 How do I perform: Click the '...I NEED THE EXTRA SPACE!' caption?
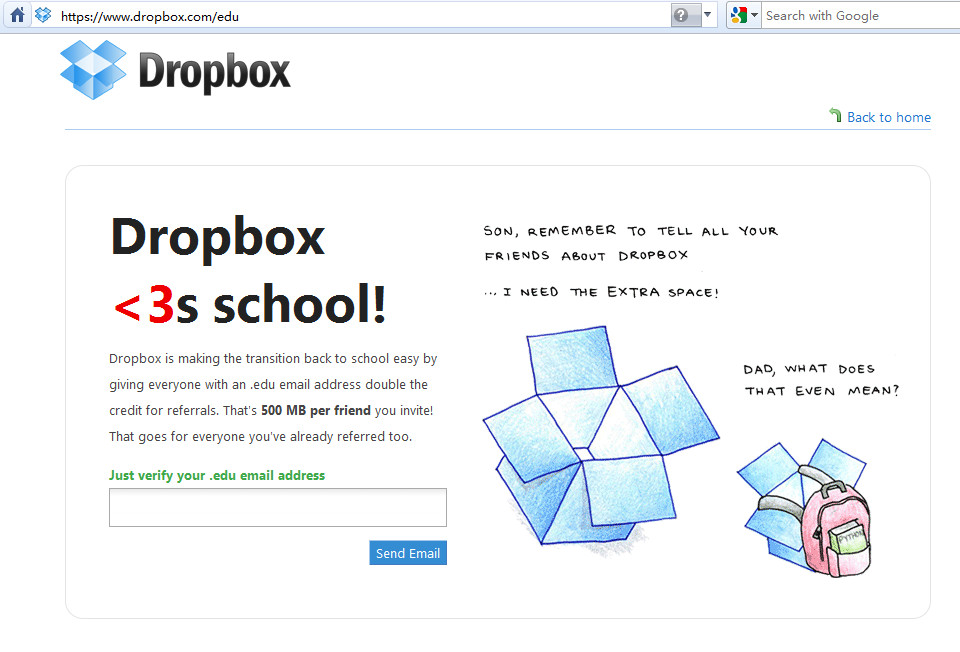pos(601,292)
